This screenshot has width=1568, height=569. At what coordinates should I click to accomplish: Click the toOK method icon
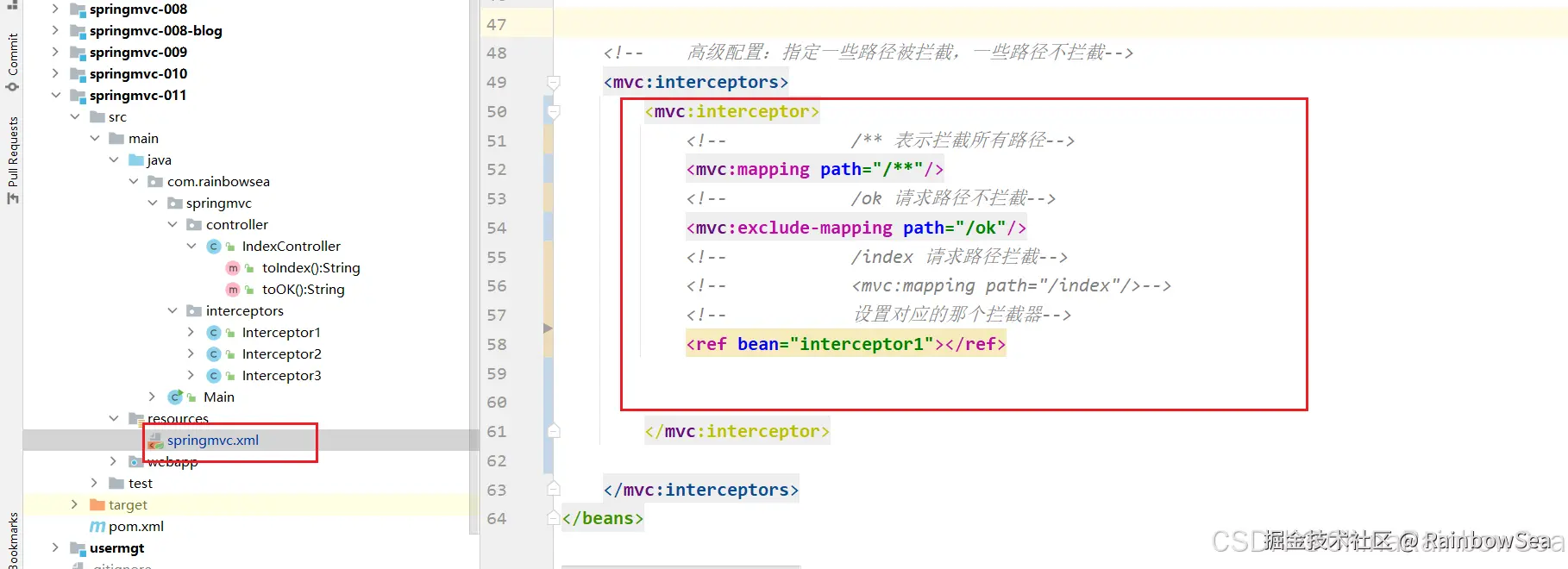tap(233, 290)
